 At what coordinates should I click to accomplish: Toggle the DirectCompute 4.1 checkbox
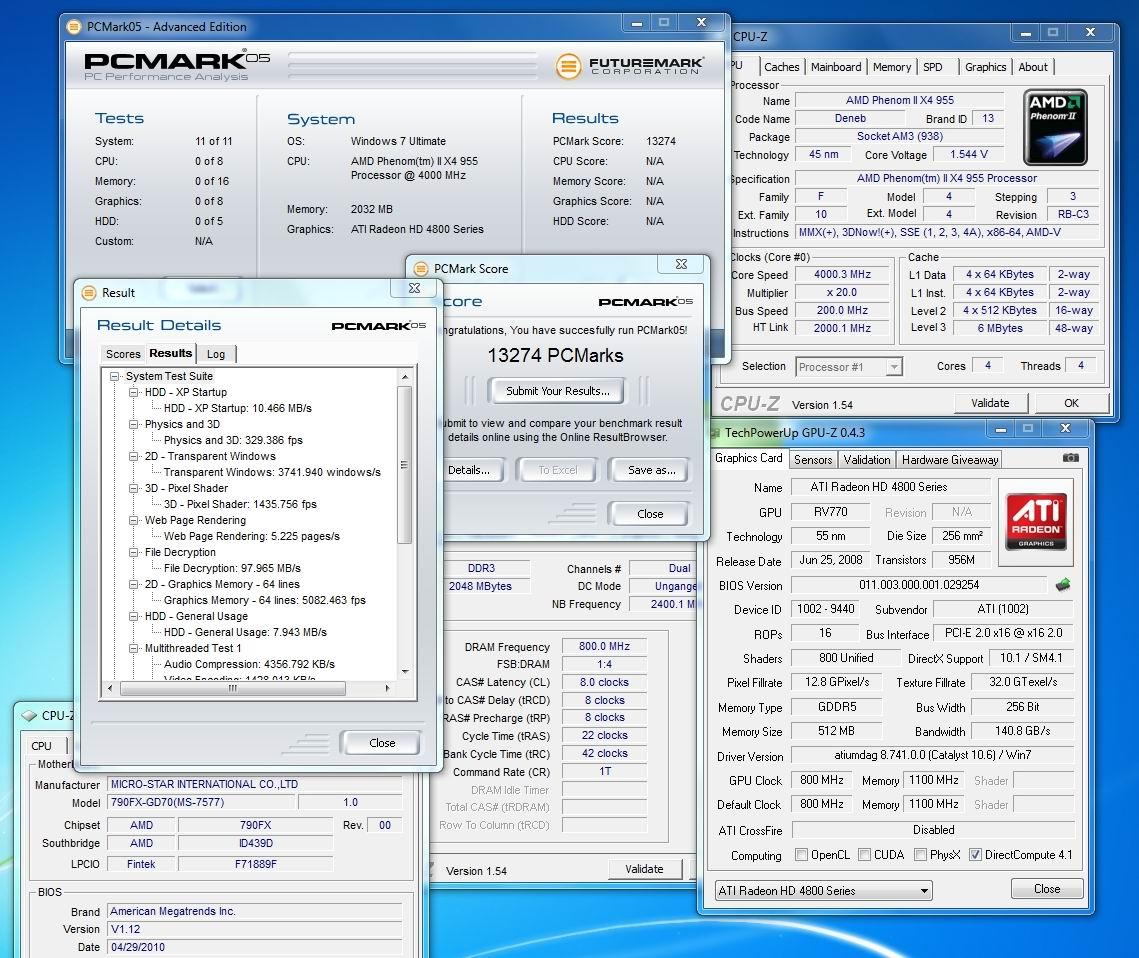(x=976, y=855)
